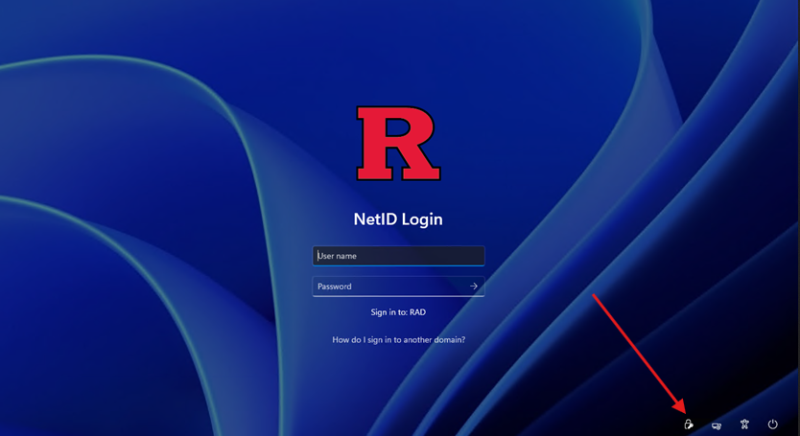The height and width of the screenshot is (436, 800).
Task: Open the Power options icon
Action: point(772,424)
